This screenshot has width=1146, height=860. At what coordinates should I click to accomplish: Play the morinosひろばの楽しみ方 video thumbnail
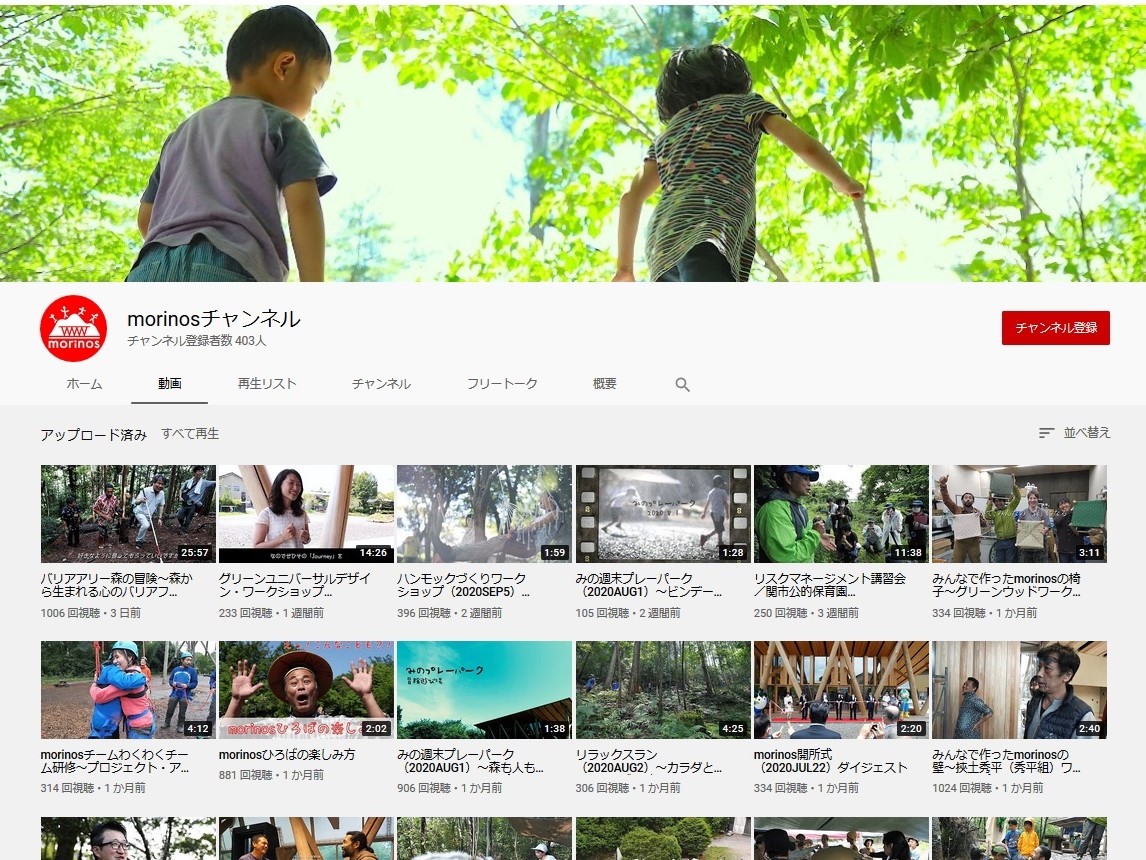(306, 690)
